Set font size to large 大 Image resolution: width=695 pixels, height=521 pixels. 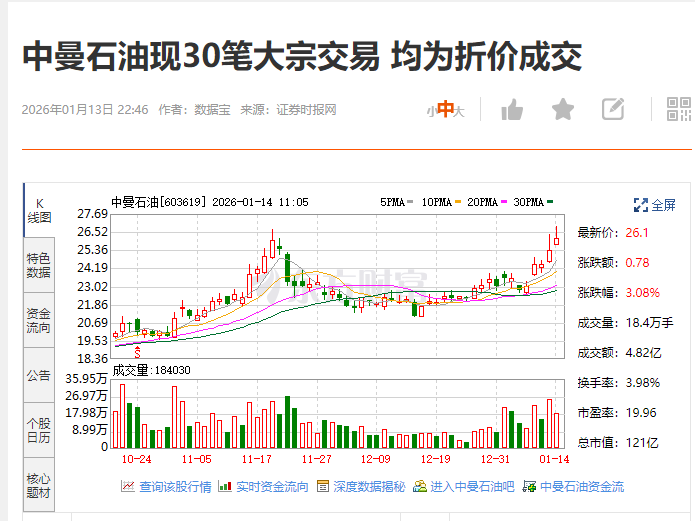click(459, 111)
